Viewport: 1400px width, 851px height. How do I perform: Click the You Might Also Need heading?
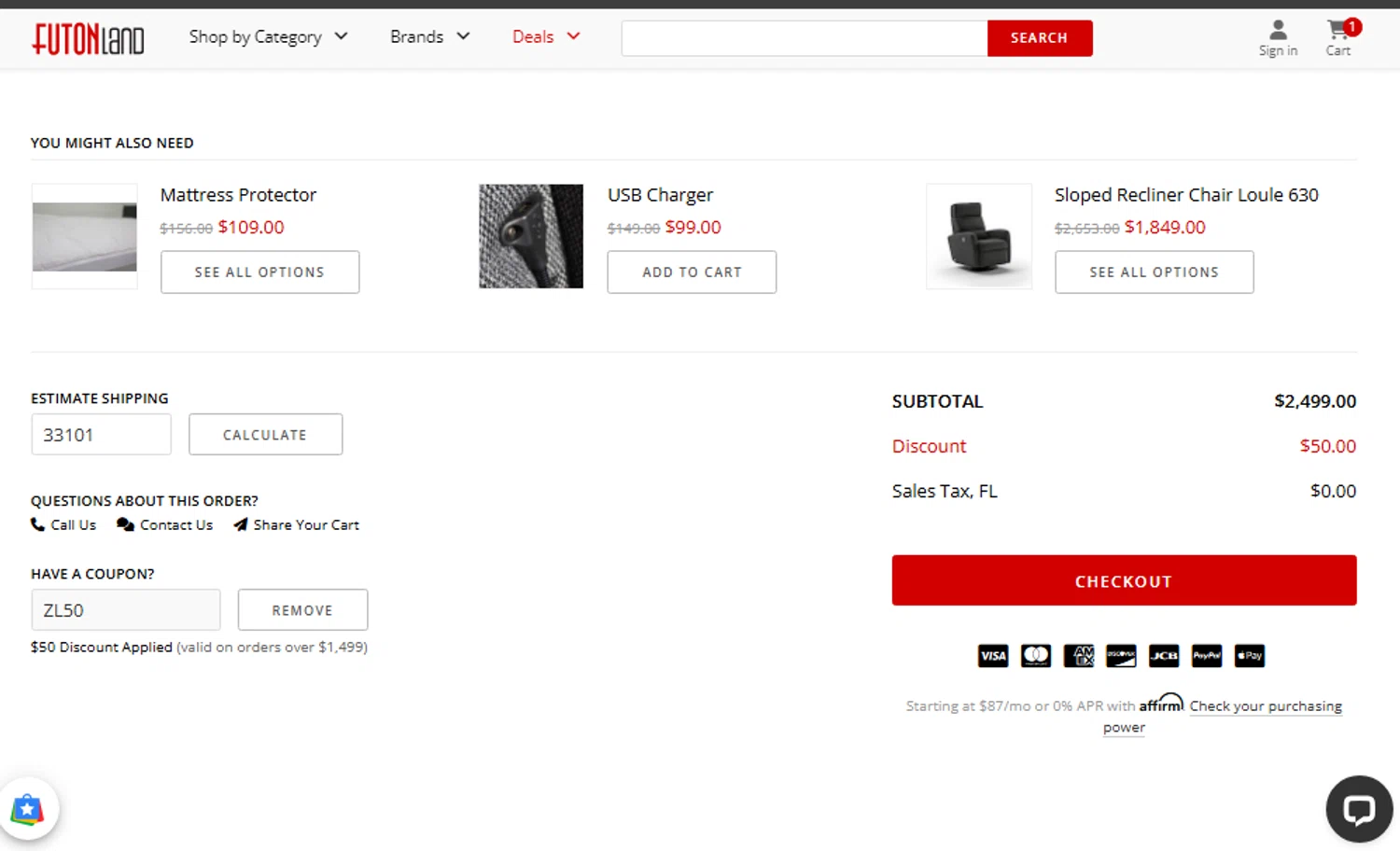pyautogui.click(x=112, y=143)
